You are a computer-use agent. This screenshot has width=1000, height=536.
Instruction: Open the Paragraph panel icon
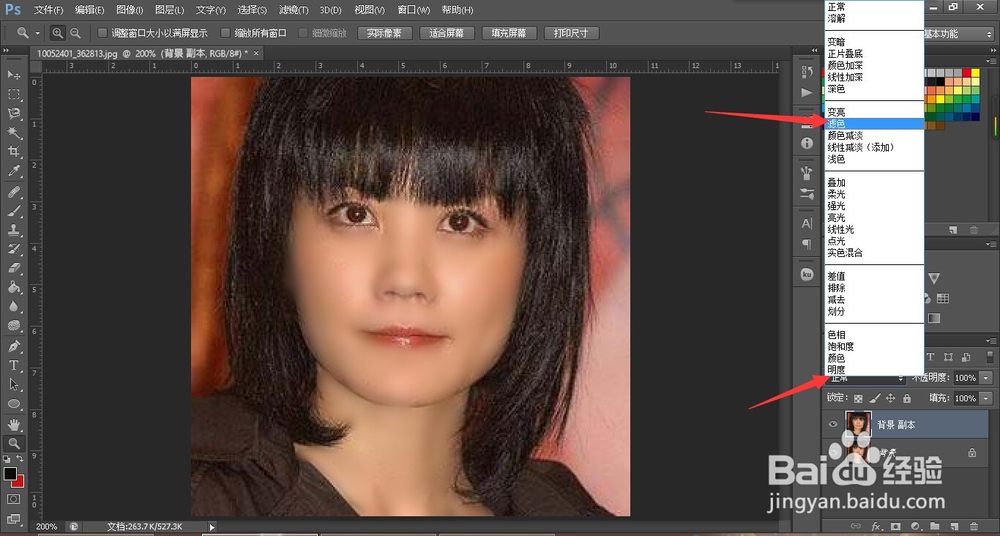[807, 244]
